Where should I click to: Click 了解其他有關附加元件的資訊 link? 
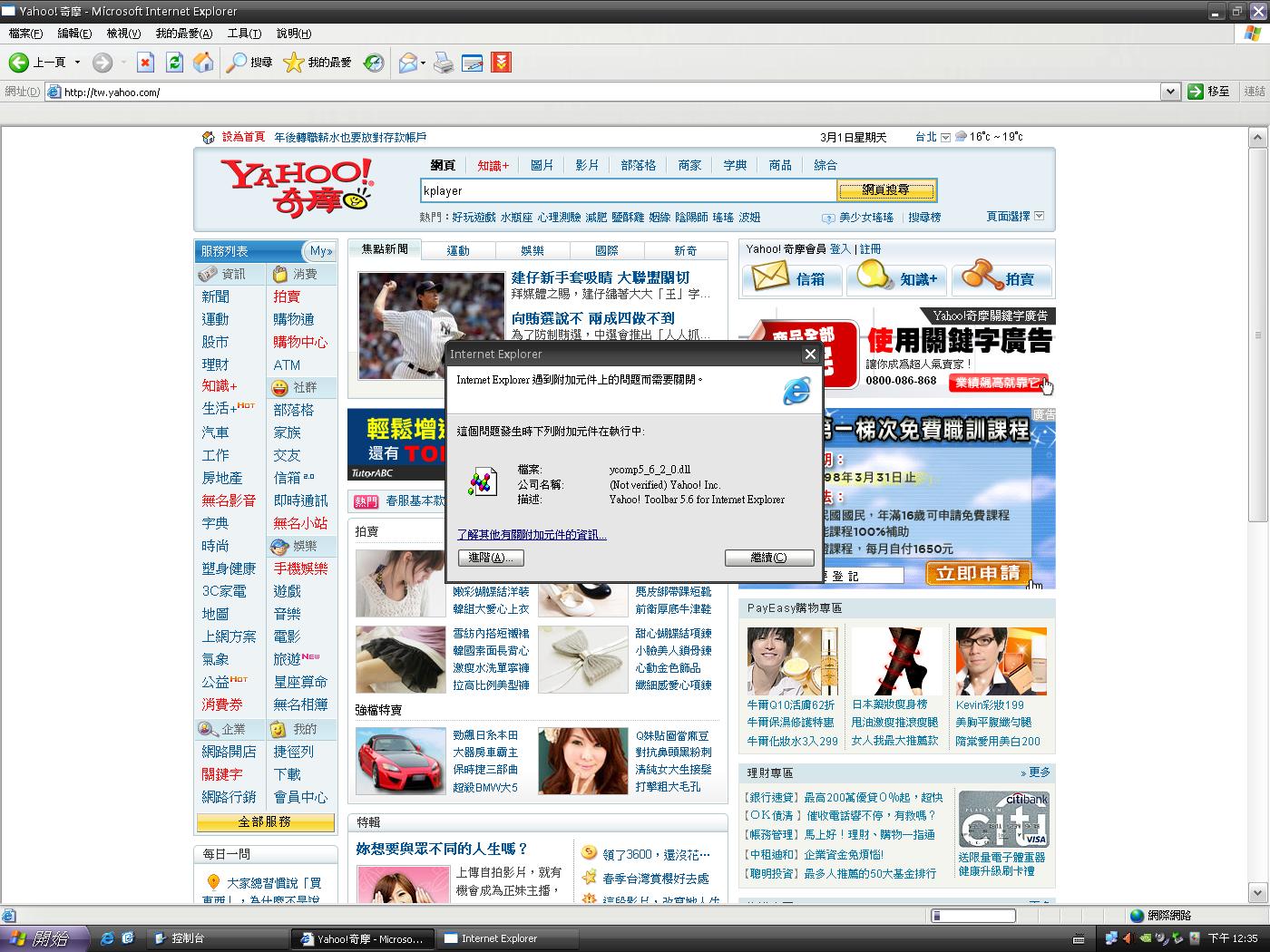[x=532, y=535]
